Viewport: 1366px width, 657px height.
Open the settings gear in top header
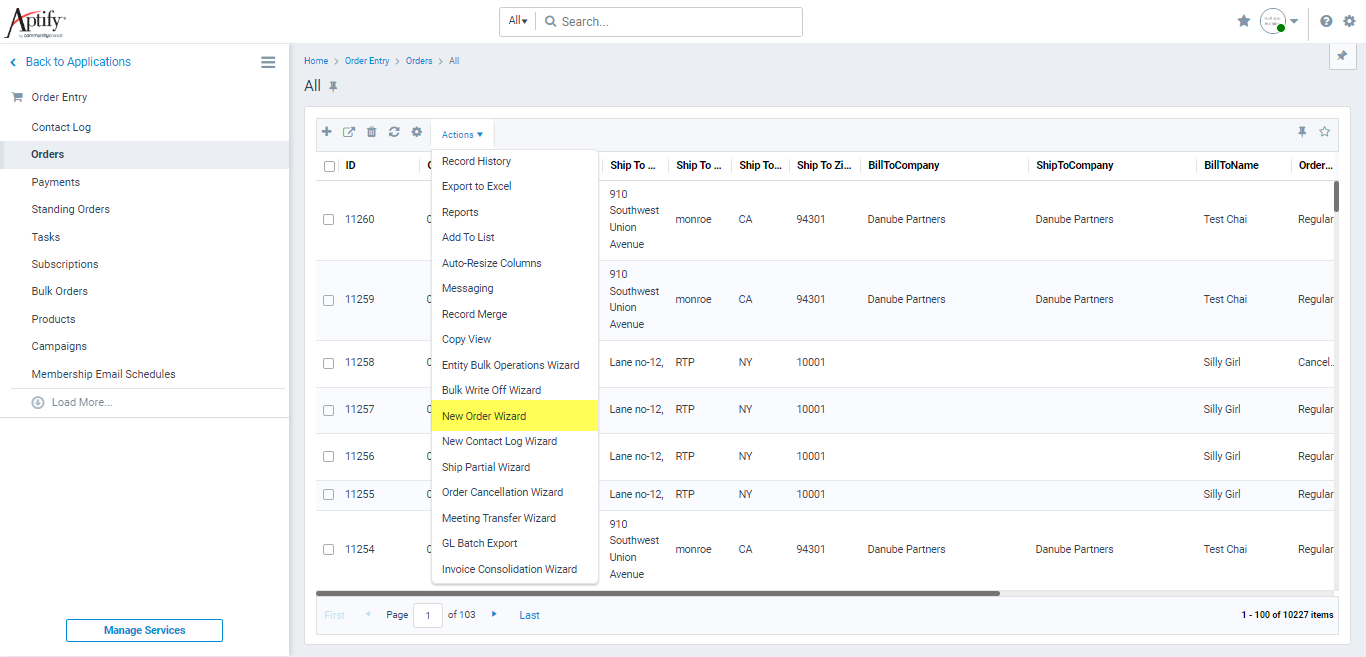pos(1349,21)
